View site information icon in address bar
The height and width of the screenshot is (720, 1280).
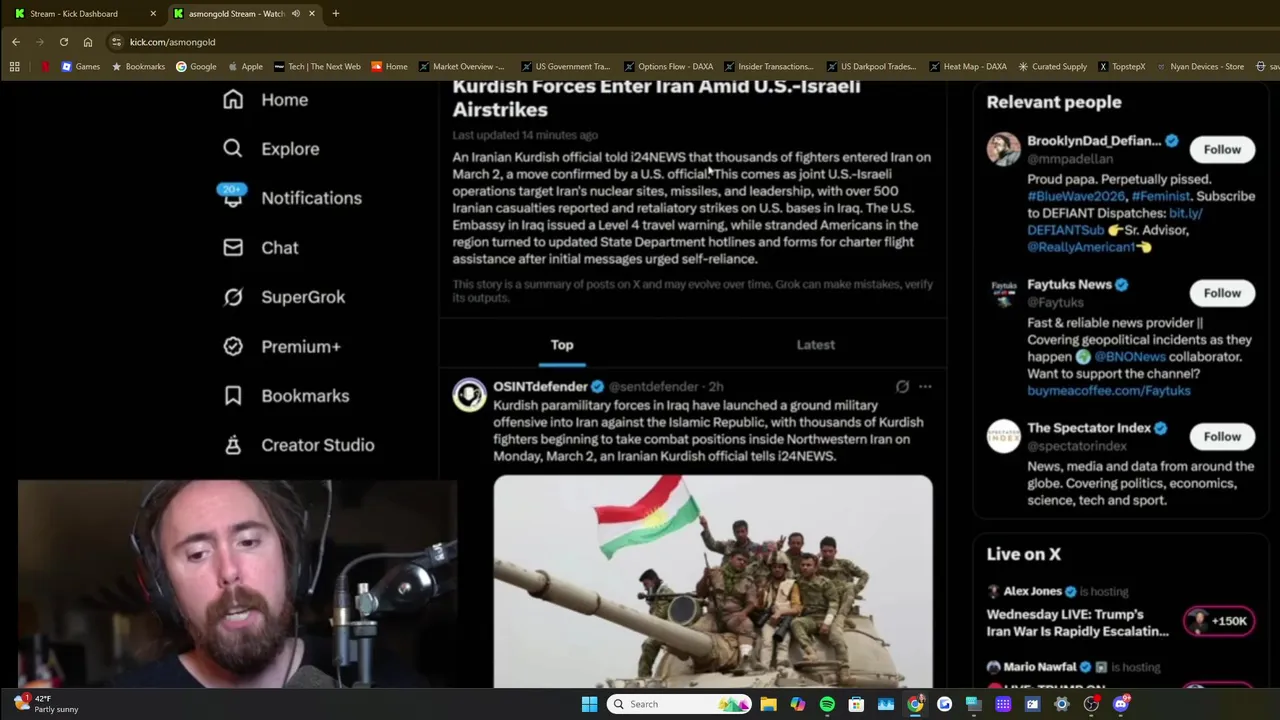point(117,42)
